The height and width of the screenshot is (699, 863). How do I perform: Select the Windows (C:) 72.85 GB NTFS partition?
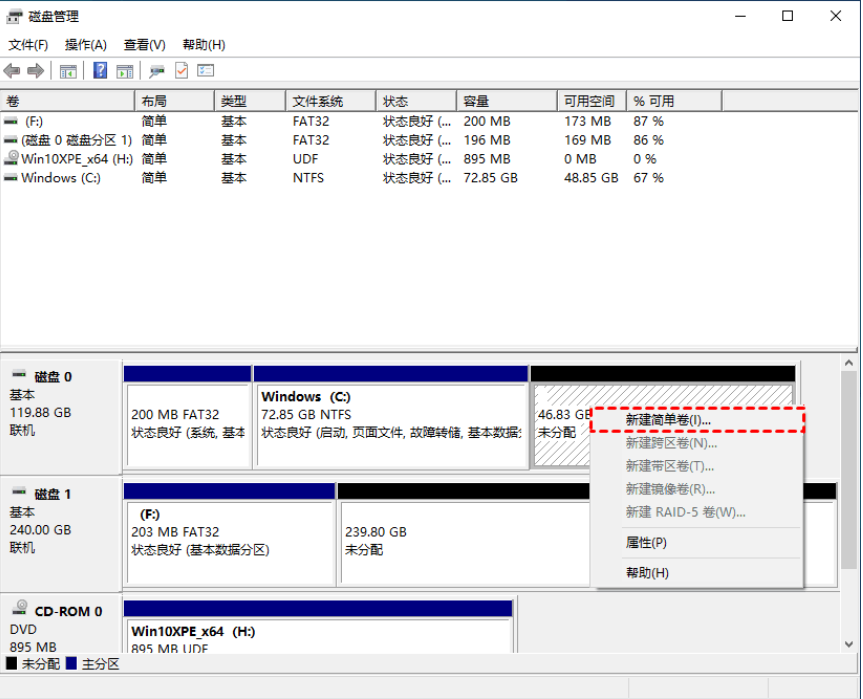[391, 417]
